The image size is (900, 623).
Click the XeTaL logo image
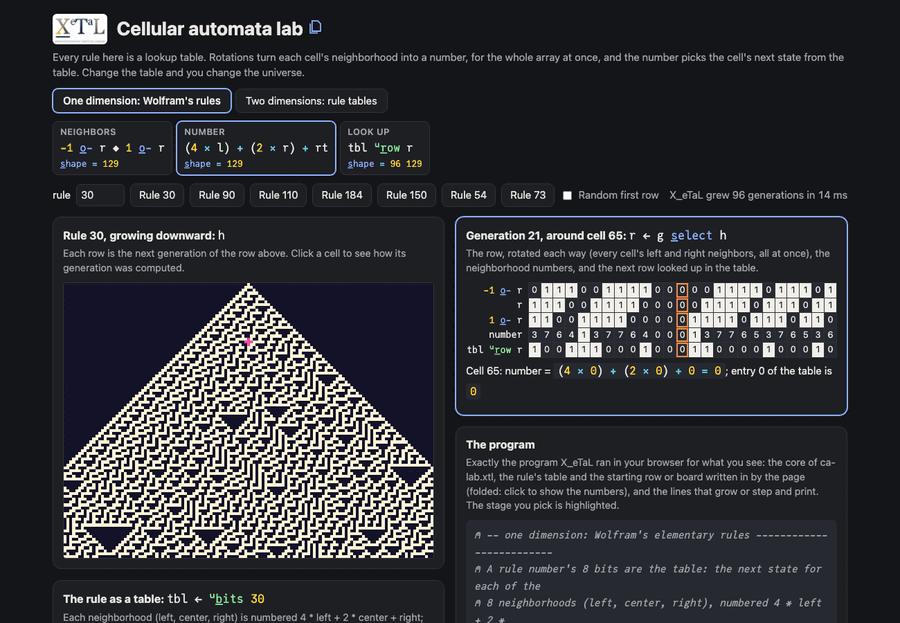pyautogui.click(x=80, y=29)
